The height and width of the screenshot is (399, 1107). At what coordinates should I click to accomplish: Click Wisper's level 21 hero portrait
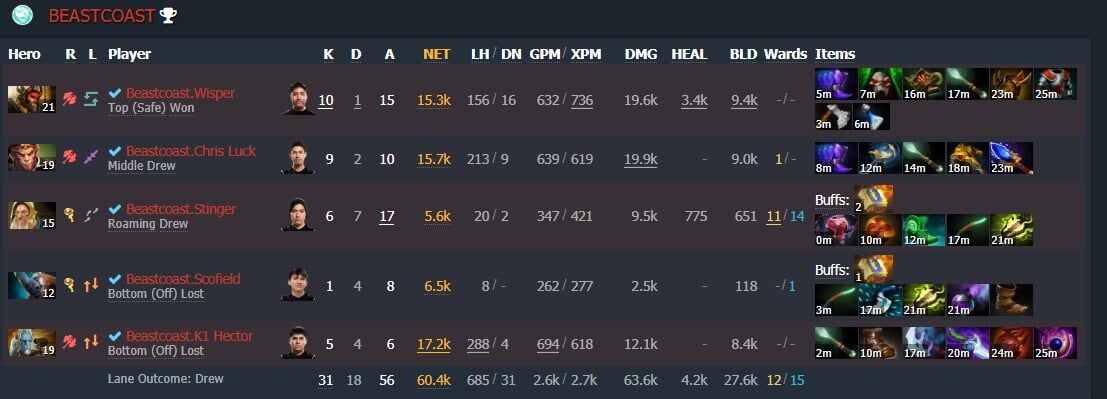coord(32,100)
